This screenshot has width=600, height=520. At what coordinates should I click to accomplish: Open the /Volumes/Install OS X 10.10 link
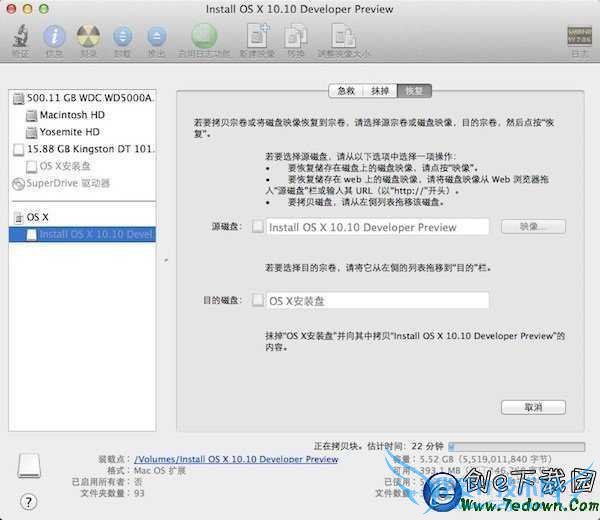(x=236, y=459)
